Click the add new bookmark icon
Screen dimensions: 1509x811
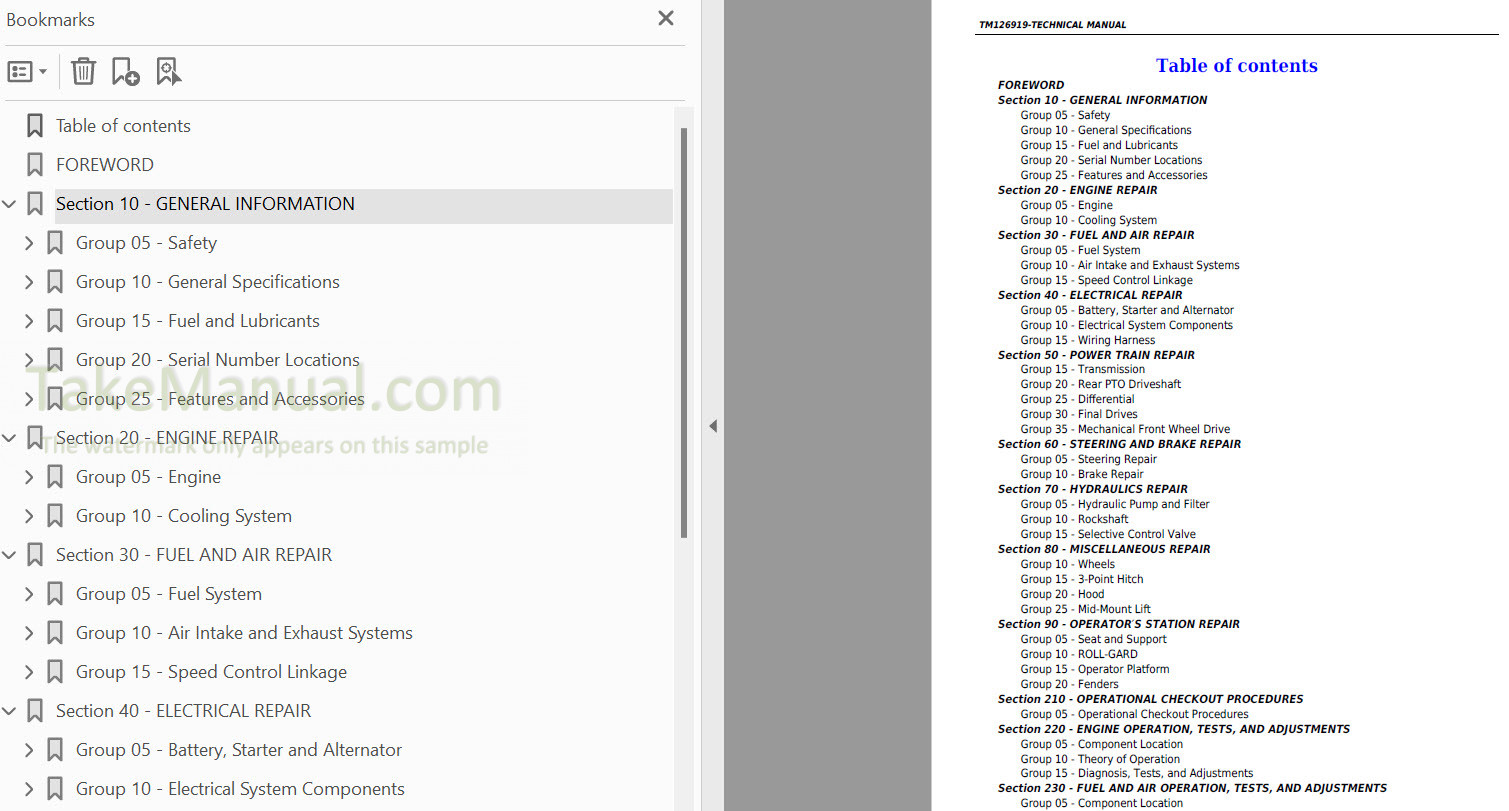point(125,72)
